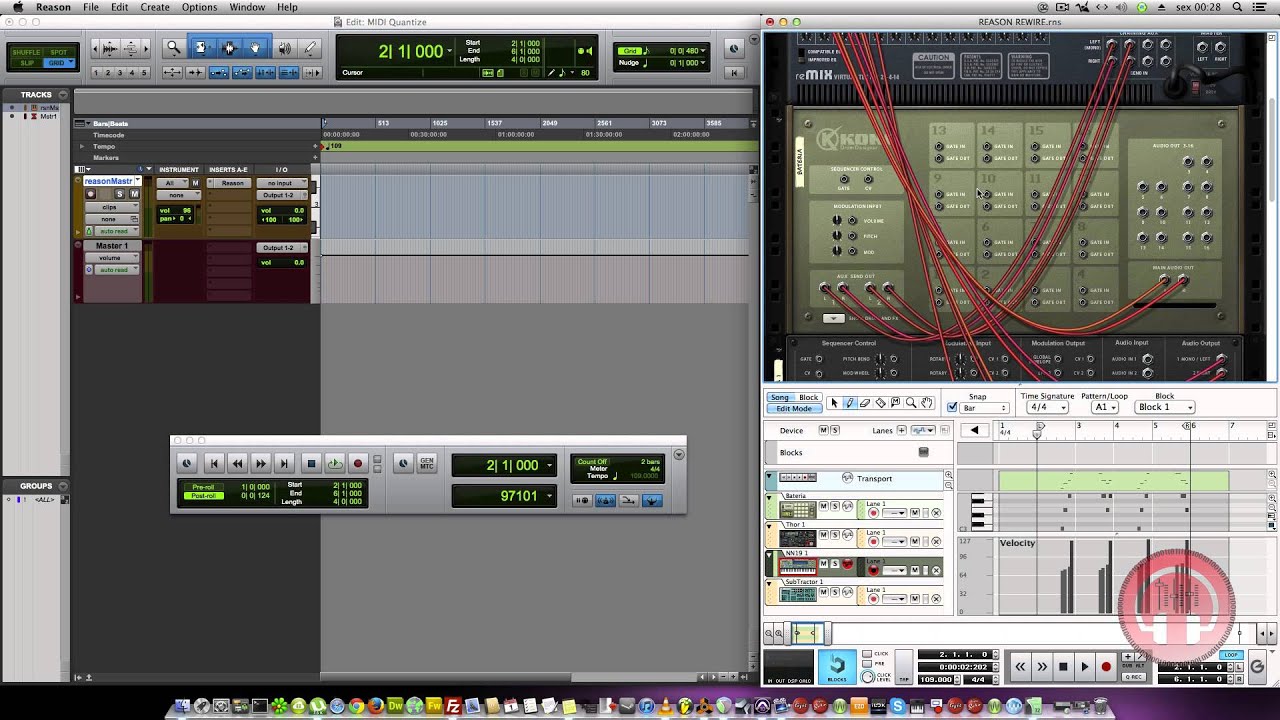Click Q REC button in Reason transport
The width and height of the screenshot is (1280, 720).
[1133, 677]
